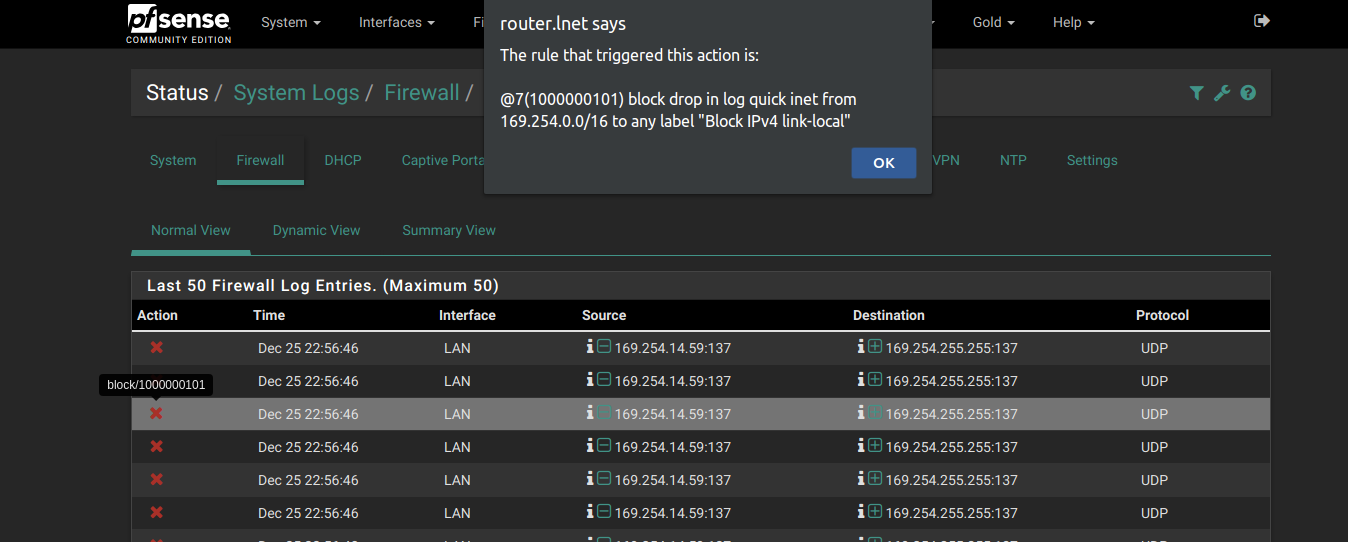Click the wrench manage log icon
Viewport: 1348px width, 542px height.
tap(1222, 93)
